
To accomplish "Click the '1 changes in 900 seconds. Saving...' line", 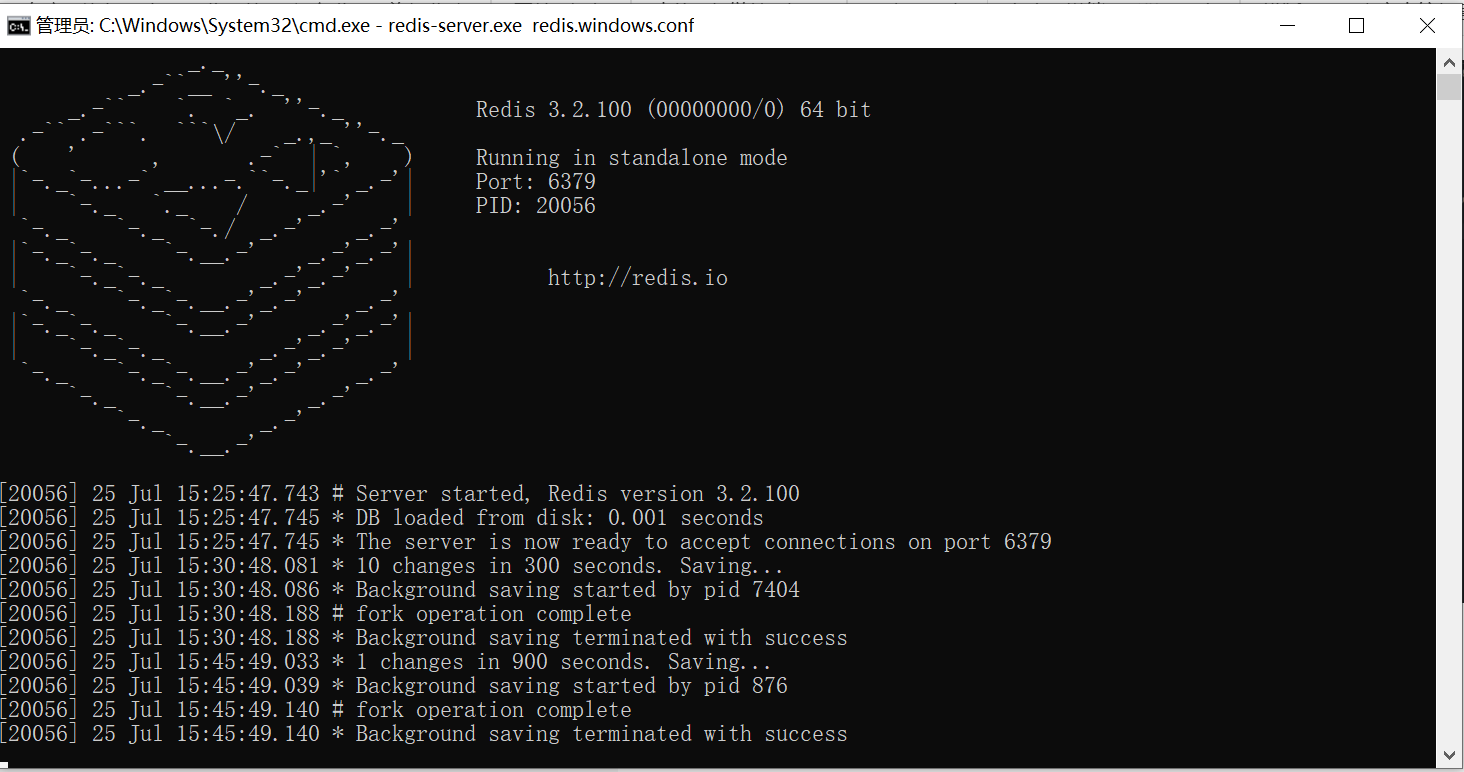I will 386,662.
